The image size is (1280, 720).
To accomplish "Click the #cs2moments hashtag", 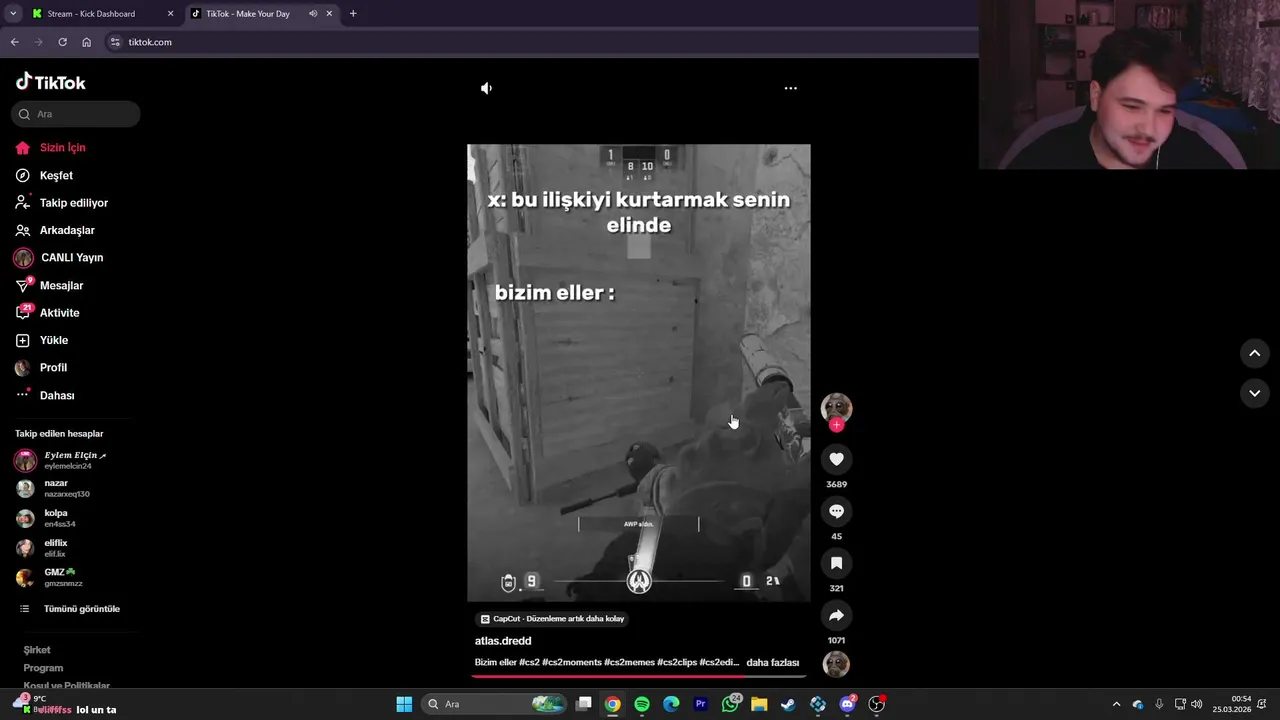I will (x=572, y=662).
